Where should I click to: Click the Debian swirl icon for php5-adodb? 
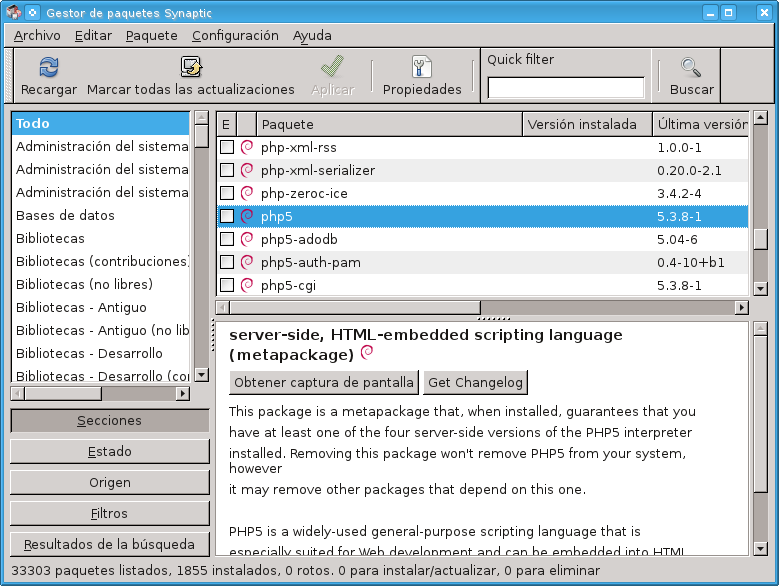pos(247,239)
